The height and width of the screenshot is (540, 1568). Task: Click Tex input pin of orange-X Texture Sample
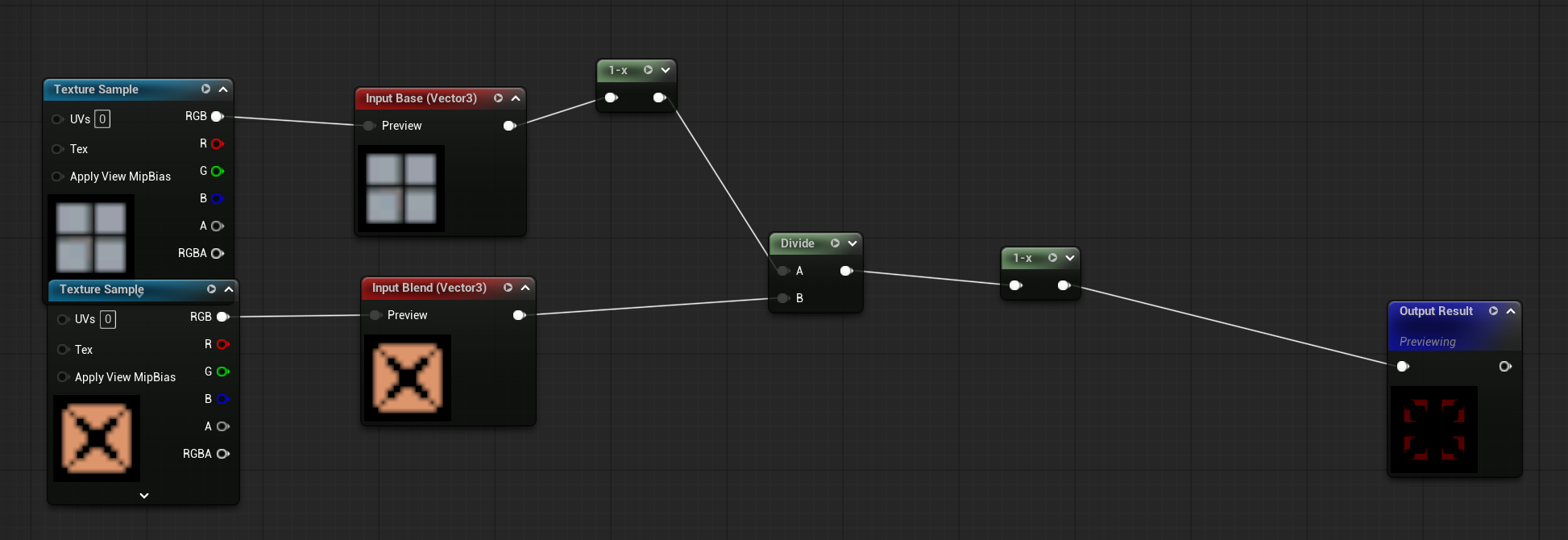pyautogui.click(x=62, y=350)
